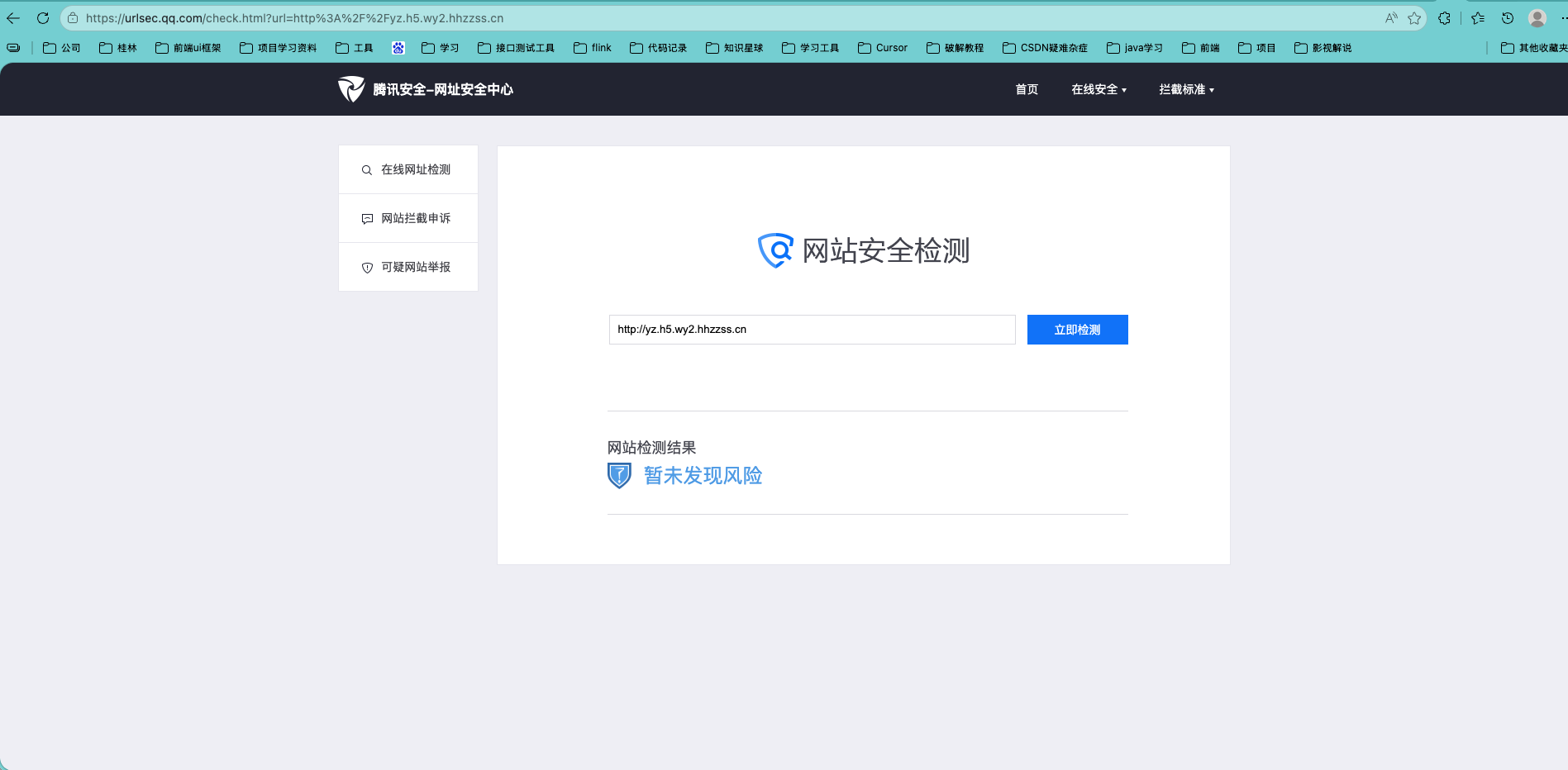Open the browser Extensions puzzle icon
1568x770 pixels.
[x=1444, y=18]
